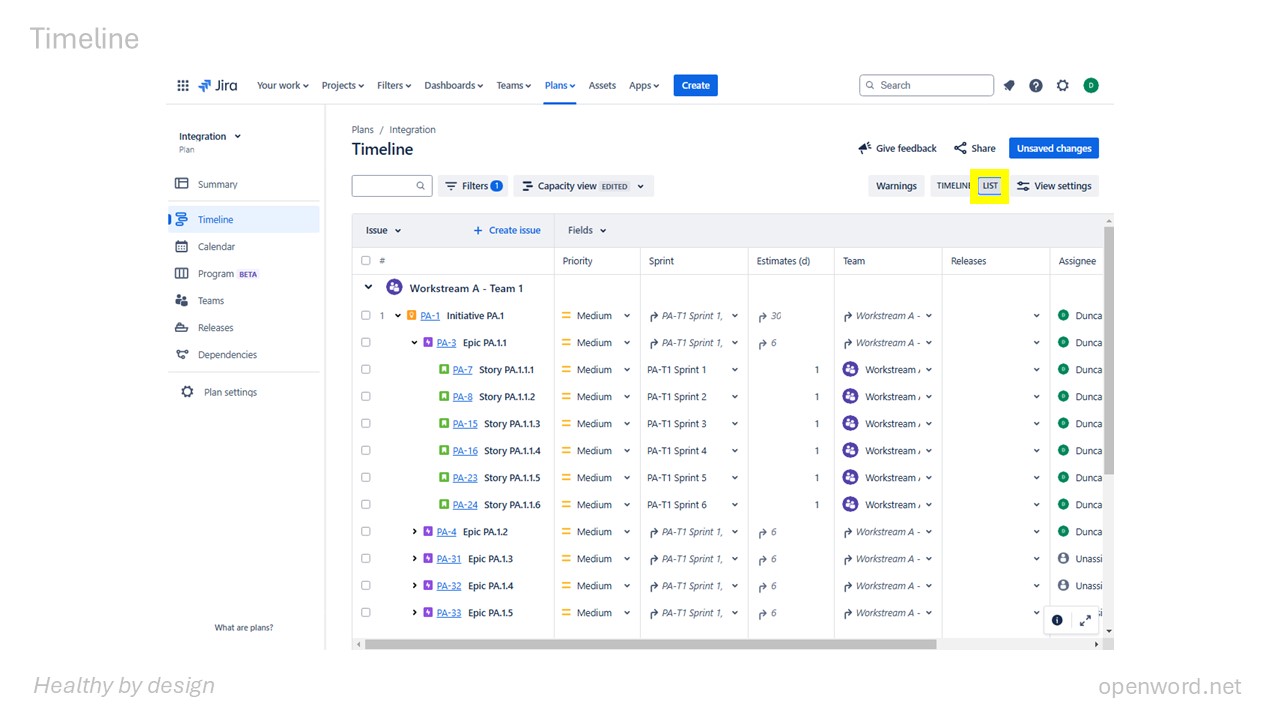The image size is (1280, 720).
Task: Select checkbox for Story PA.1.1.1
Action: tap(366, 370)
